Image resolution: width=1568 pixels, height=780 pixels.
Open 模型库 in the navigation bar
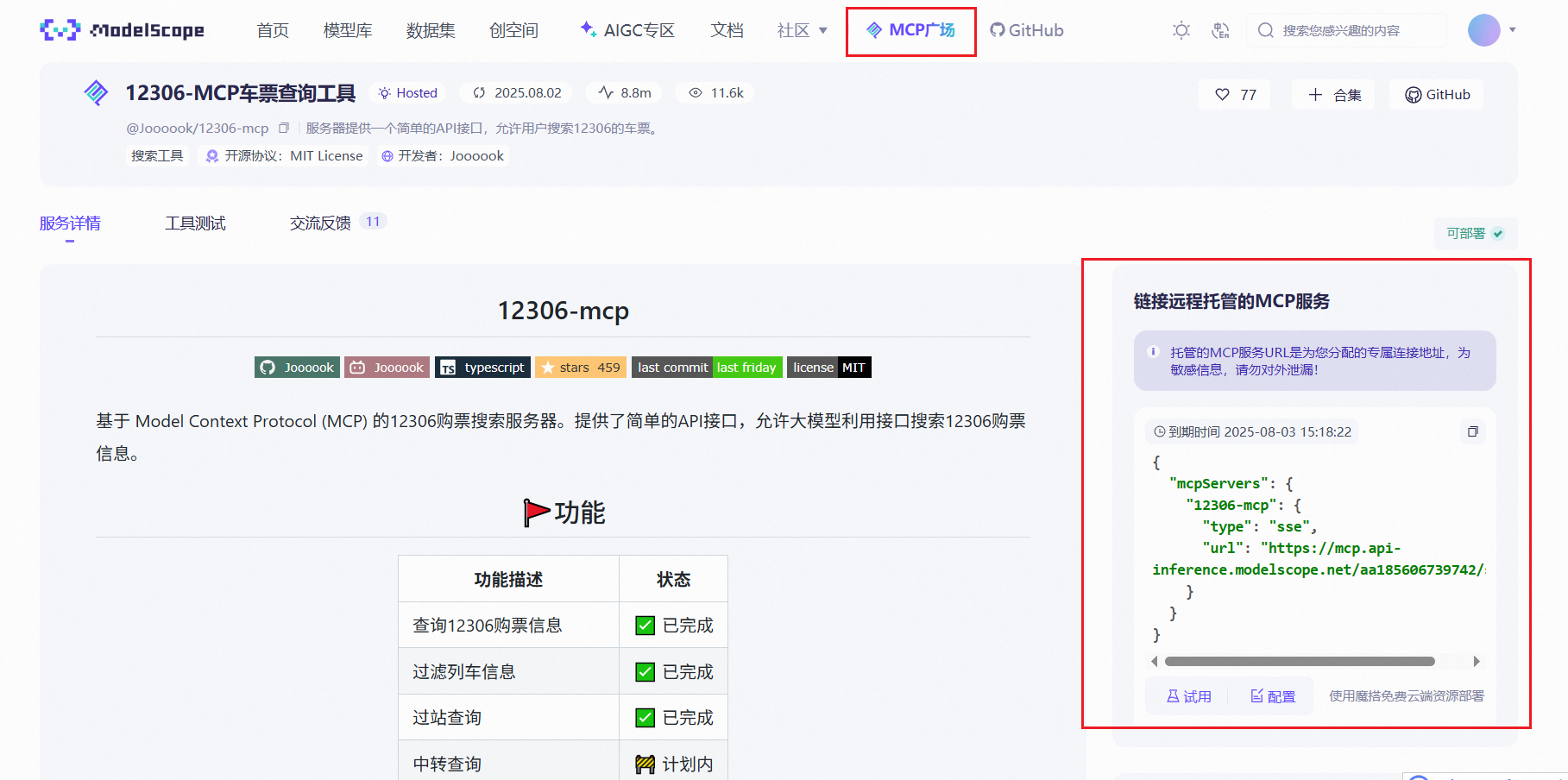(x=348, y=30)
